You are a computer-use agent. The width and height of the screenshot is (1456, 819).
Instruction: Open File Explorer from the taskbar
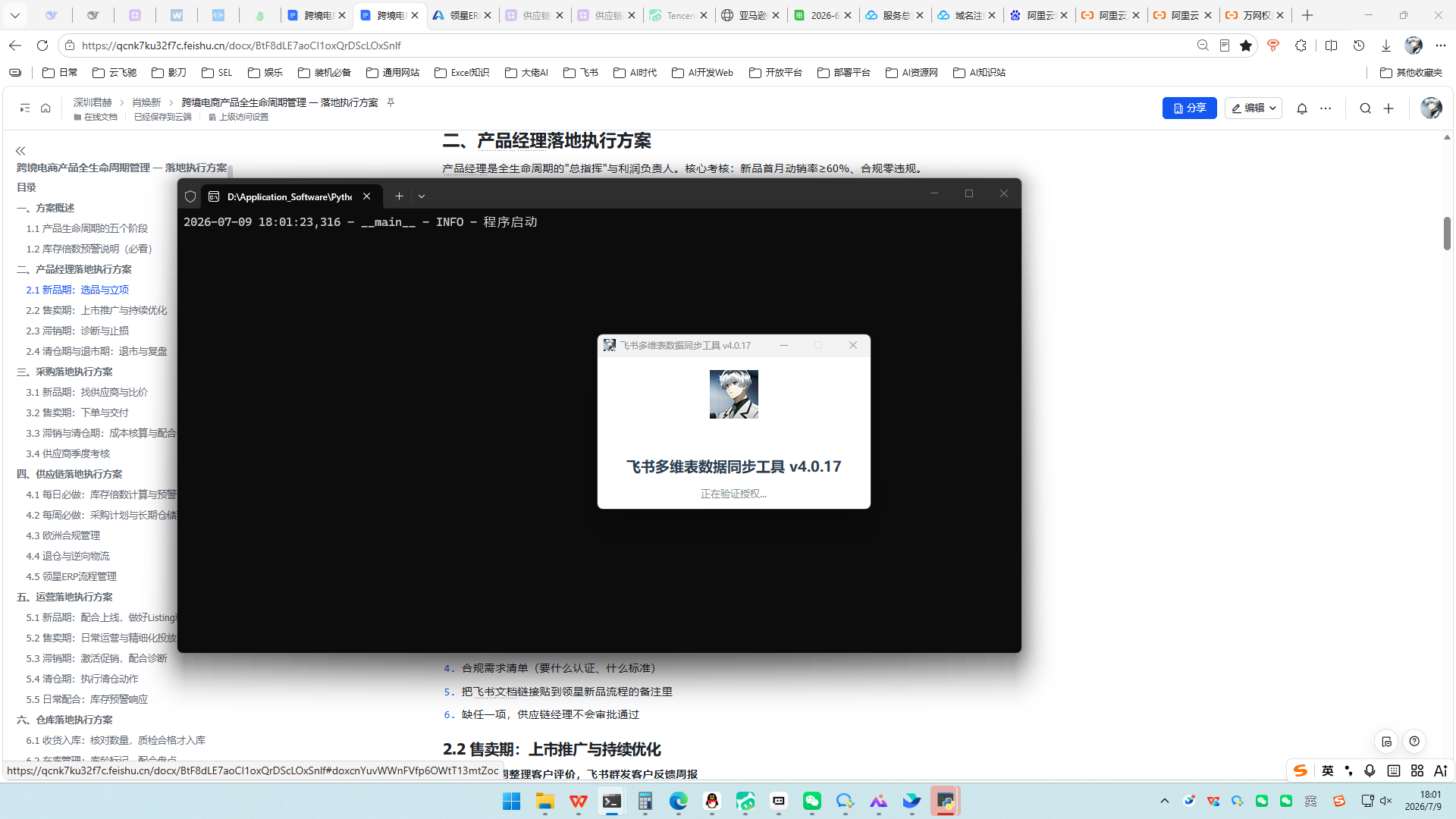[545, 801]
